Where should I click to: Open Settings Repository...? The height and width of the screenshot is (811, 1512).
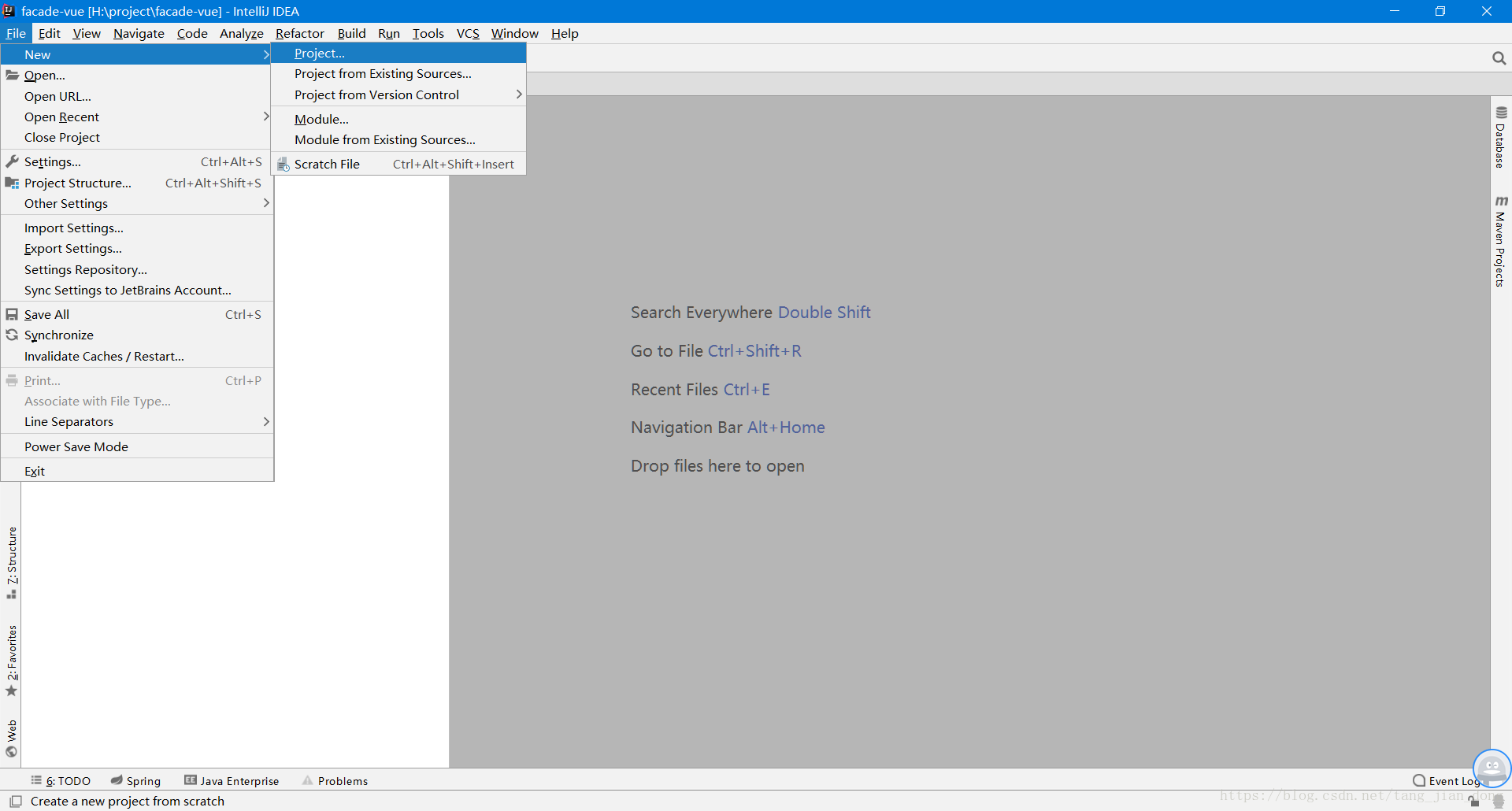pyautogui.click(x=137, y=269)
